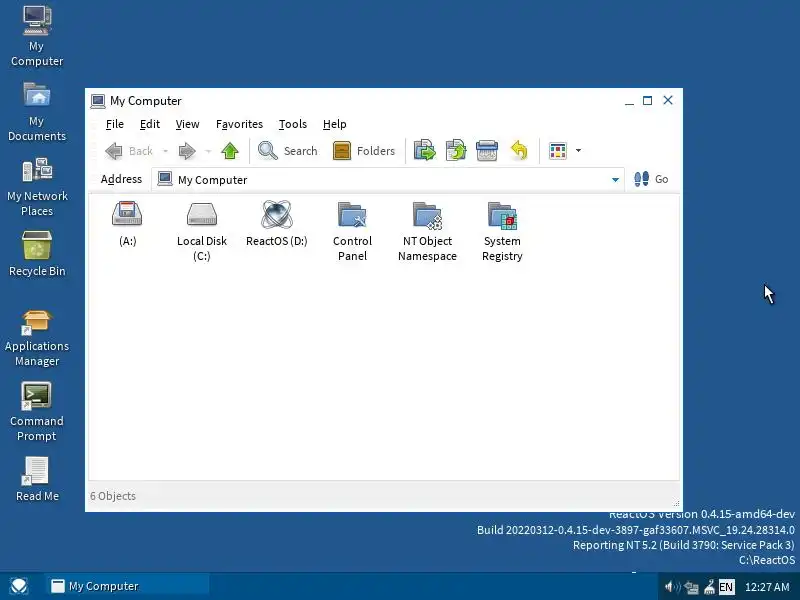Click My Computer taskbar button

128,586
